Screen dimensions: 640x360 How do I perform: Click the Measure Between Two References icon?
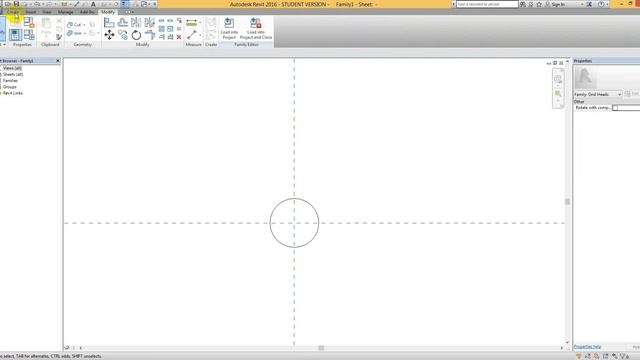191,35
